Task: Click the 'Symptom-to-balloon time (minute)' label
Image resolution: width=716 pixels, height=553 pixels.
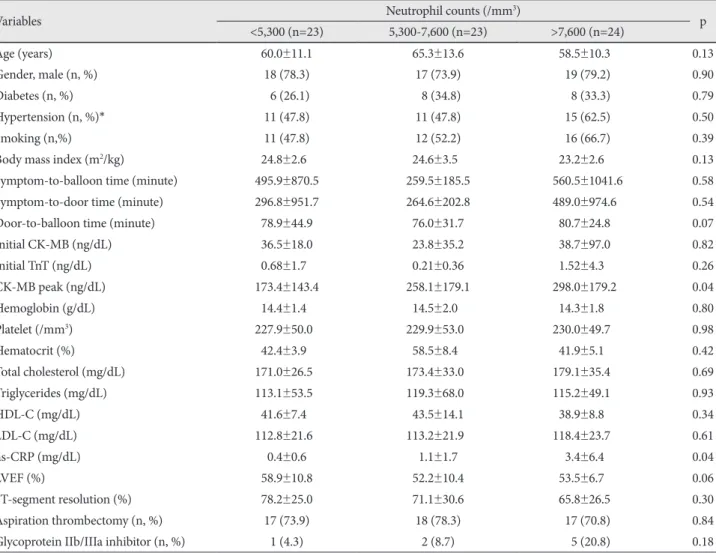Action: [88, 181]
